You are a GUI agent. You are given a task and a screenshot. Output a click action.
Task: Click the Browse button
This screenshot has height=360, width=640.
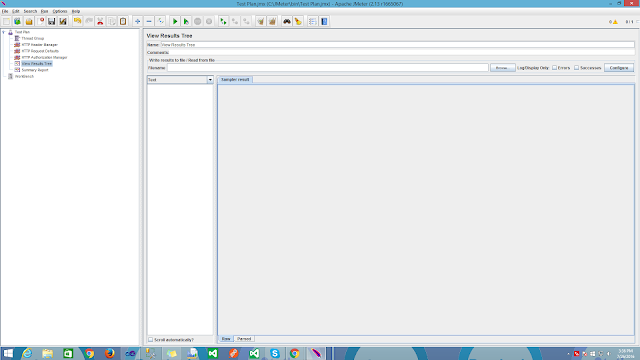[x=502, y=68]
